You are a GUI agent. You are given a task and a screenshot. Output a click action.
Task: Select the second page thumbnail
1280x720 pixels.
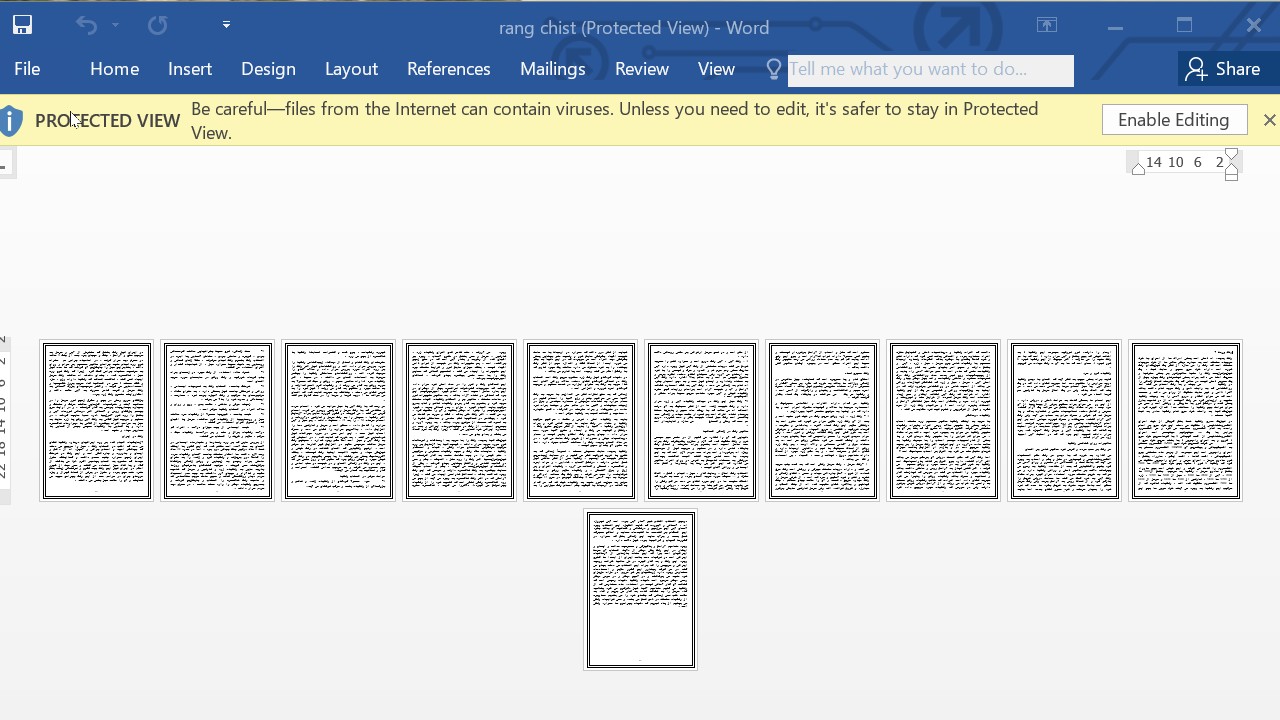coord(217,420)
